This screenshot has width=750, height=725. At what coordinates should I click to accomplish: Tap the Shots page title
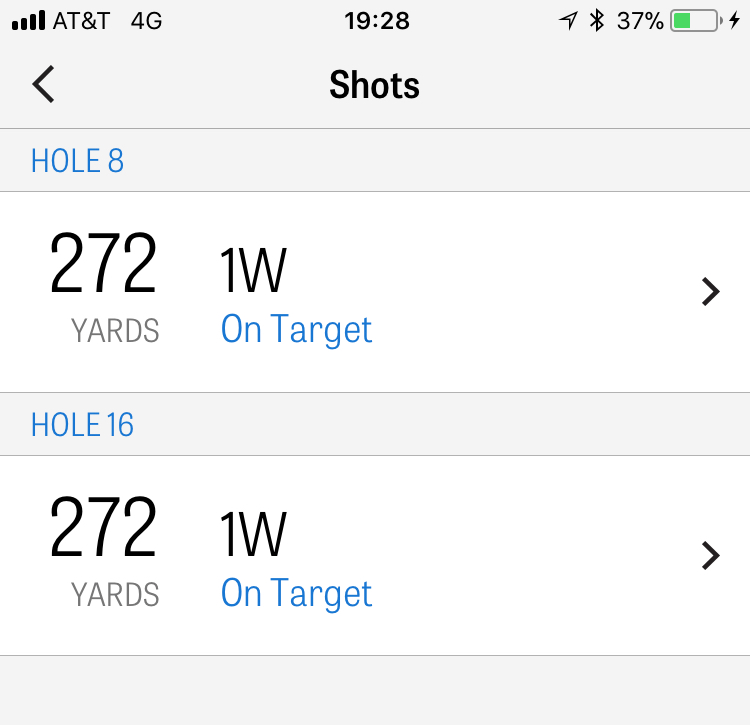pos(374,86)
